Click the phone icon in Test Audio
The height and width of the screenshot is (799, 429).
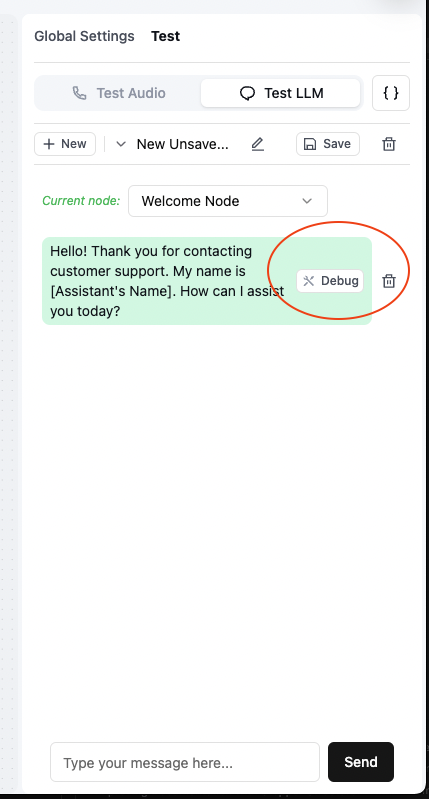pos(79,93)
